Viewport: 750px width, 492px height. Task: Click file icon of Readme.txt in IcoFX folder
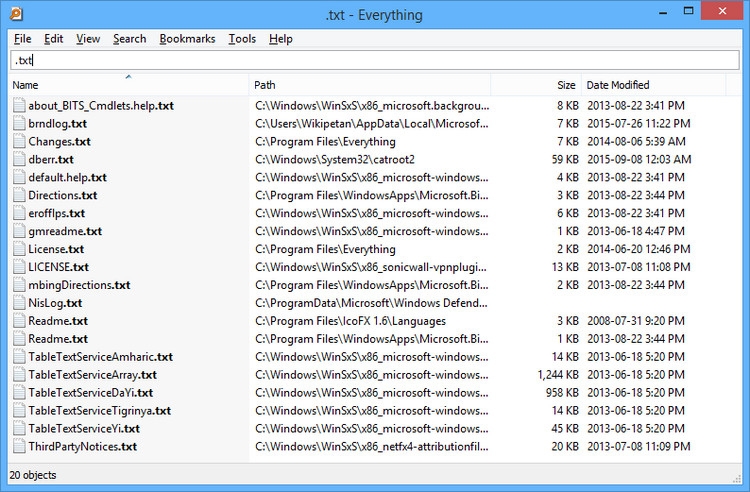click(x=19, y=321)
